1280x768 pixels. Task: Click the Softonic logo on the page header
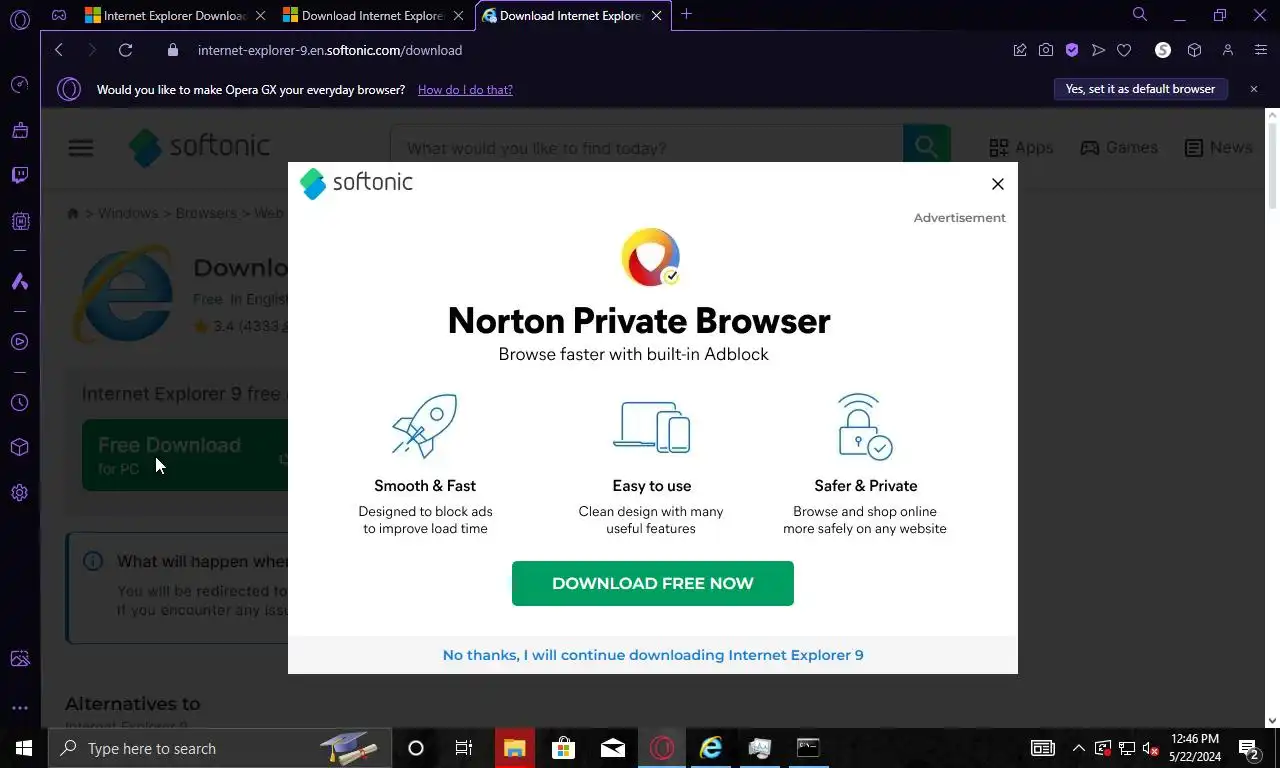200,147
